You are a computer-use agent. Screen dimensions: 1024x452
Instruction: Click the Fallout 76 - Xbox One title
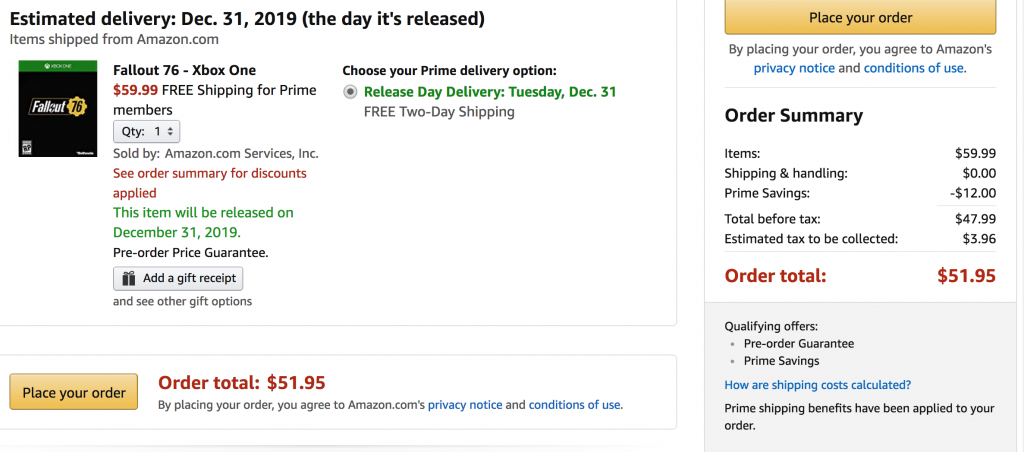pyautogui.click(x=184, y=70)
